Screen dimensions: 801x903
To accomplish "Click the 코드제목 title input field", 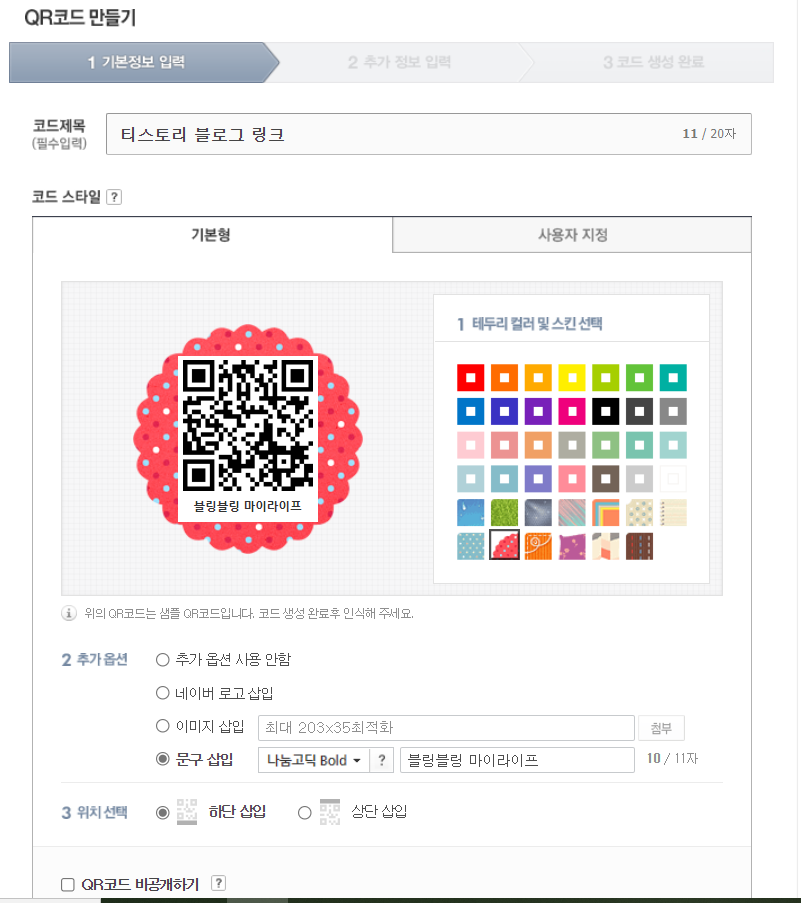I will point(428,134).
